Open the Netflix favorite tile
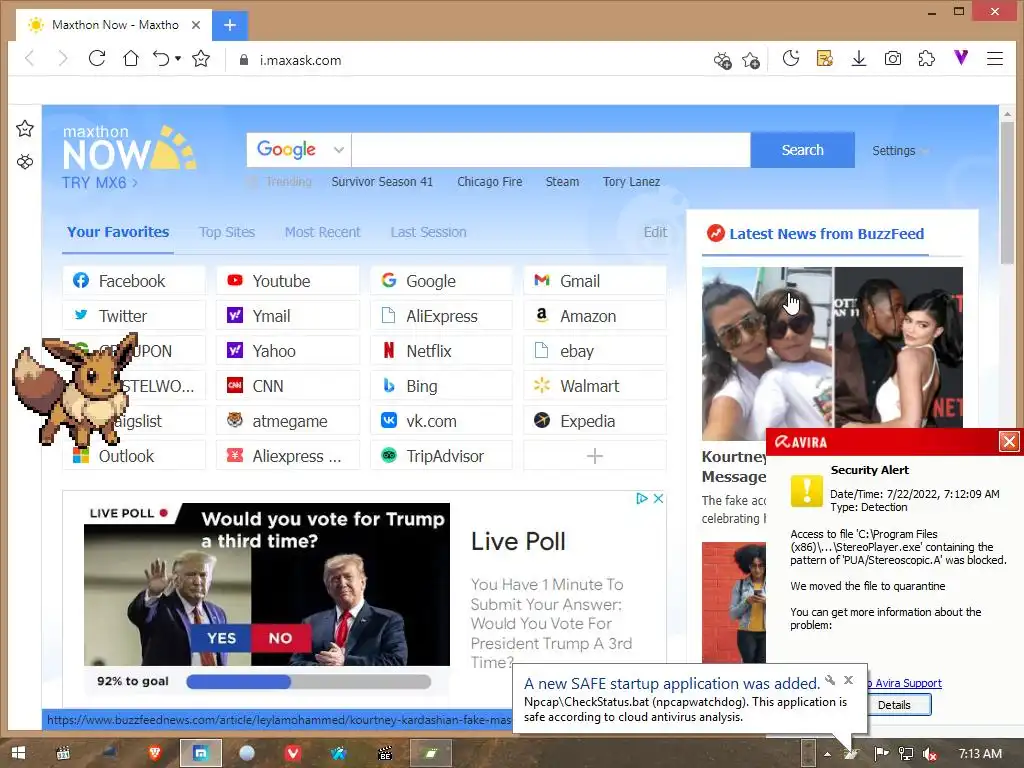 441,351
